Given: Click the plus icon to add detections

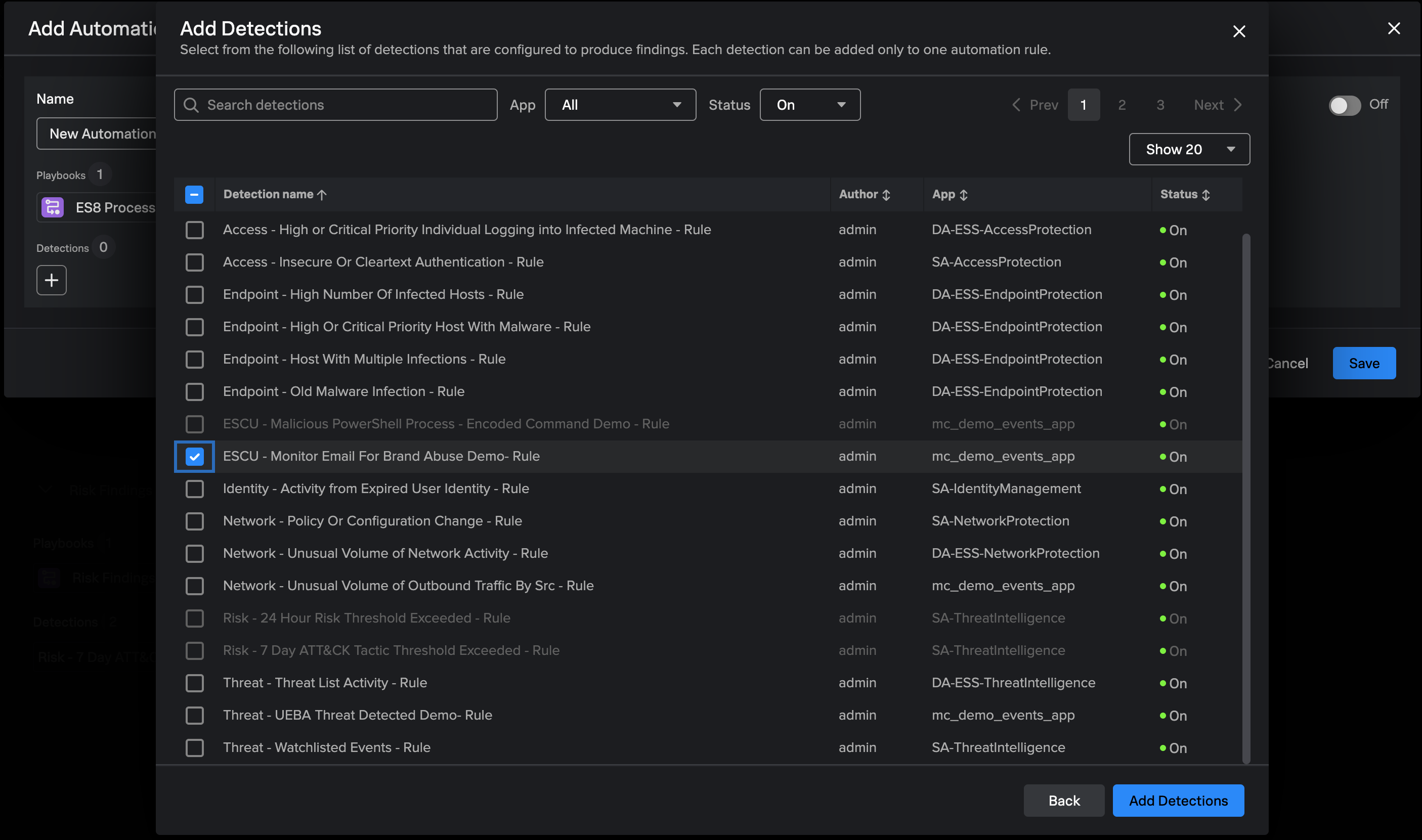Looking at the screenshot, I should [52, 280].
